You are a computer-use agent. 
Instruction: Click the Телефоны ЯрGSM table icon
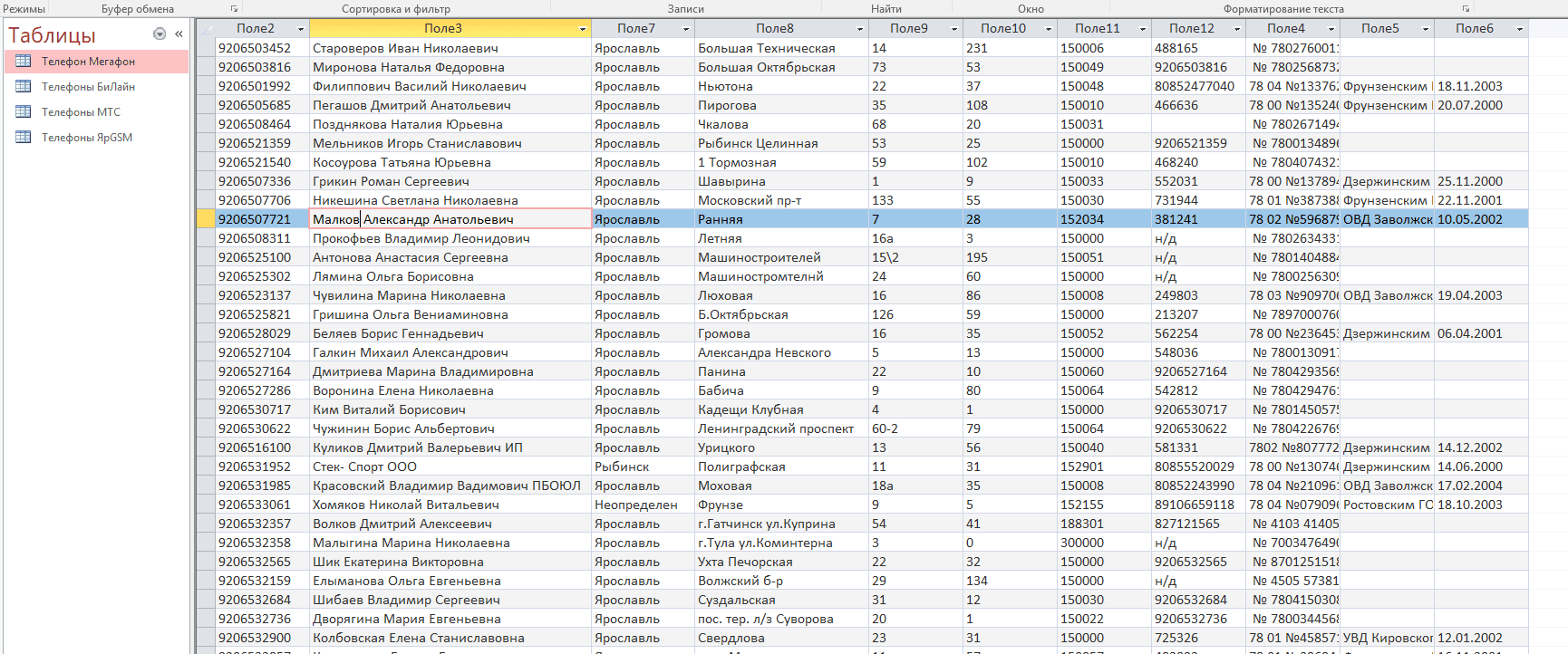point(24,137)
